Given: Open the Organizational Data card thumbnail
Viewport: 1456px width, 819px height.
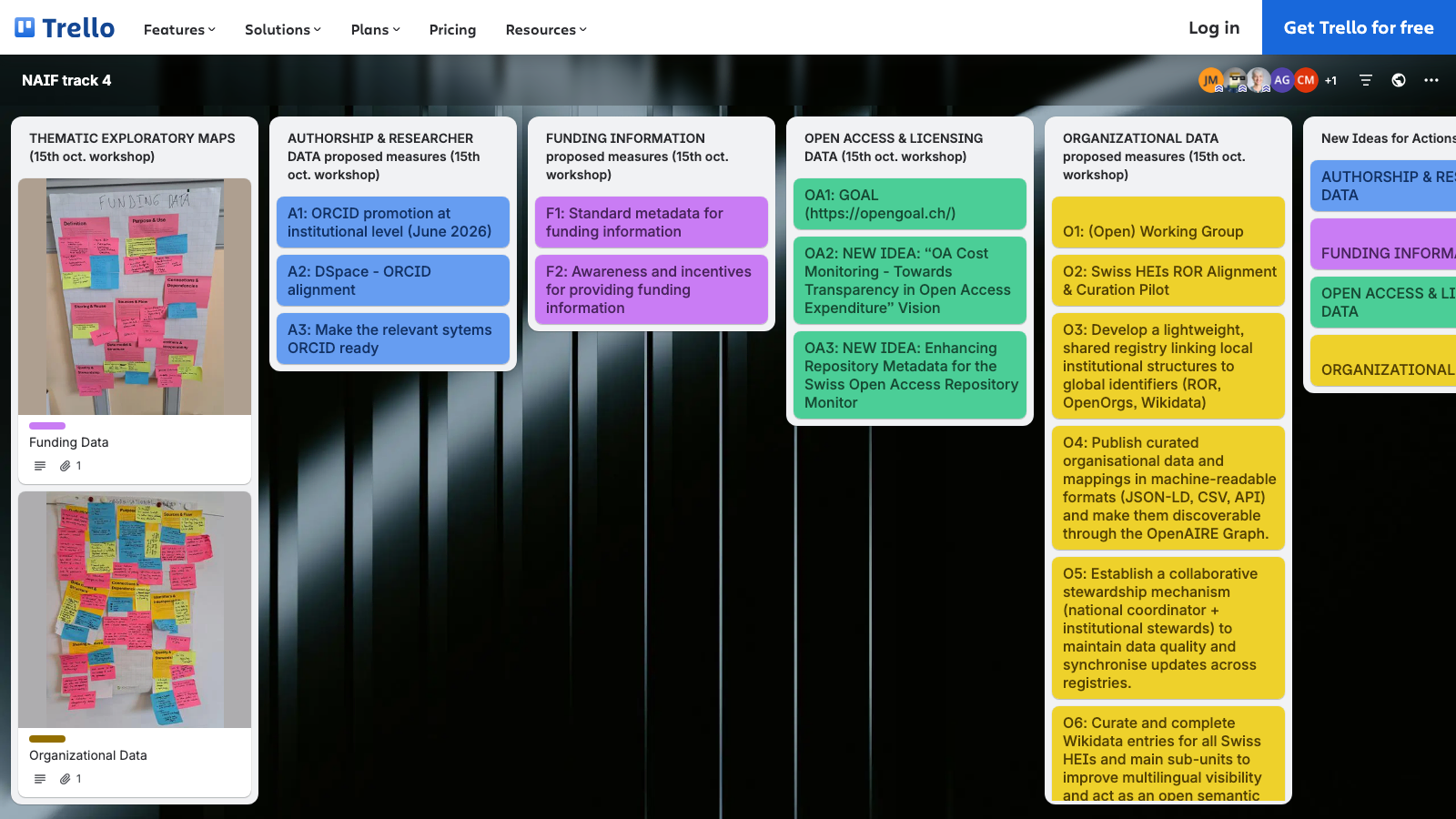Looking at the screenshot, I should pos(134,610).
